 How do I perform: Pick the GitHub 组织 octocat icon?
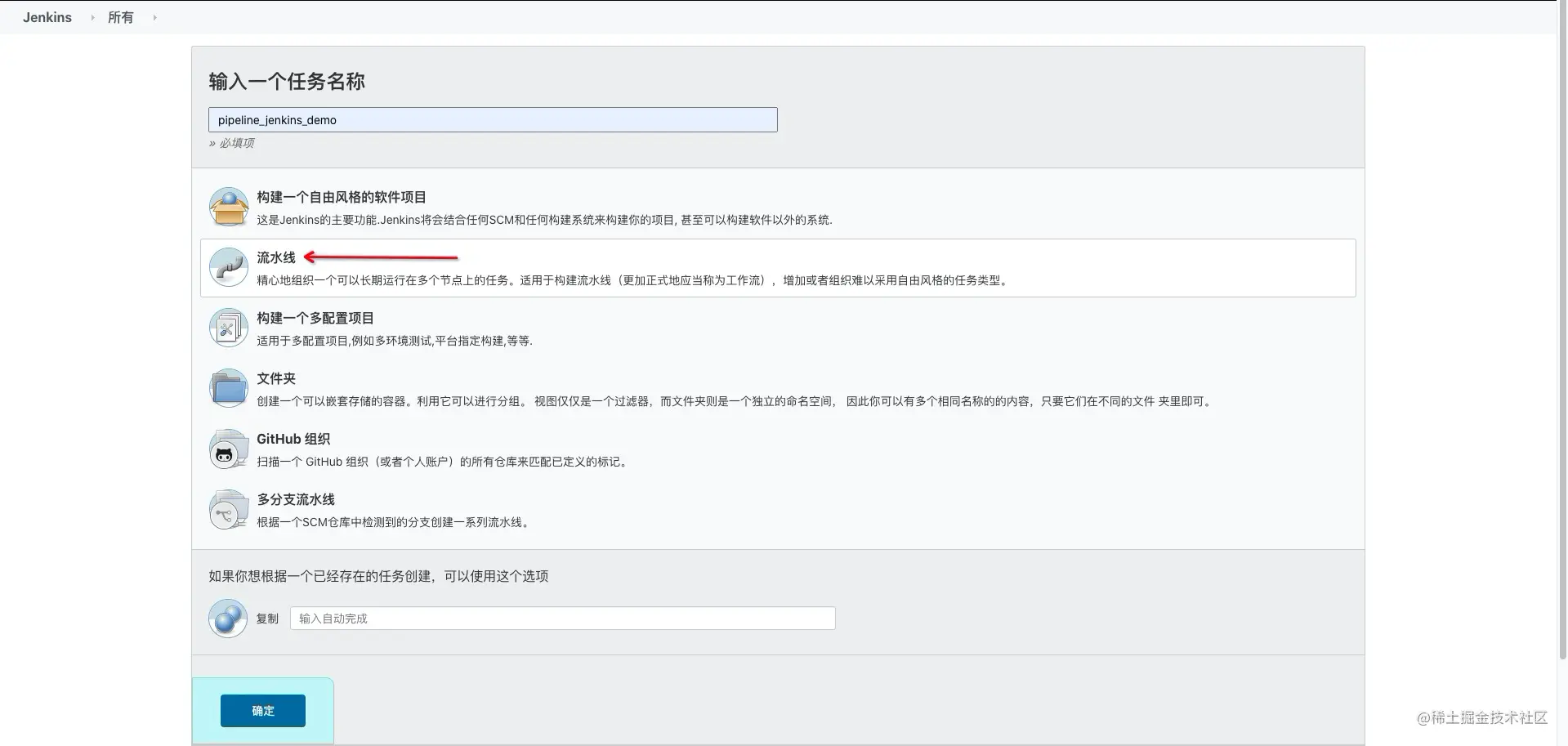(229, 449)
